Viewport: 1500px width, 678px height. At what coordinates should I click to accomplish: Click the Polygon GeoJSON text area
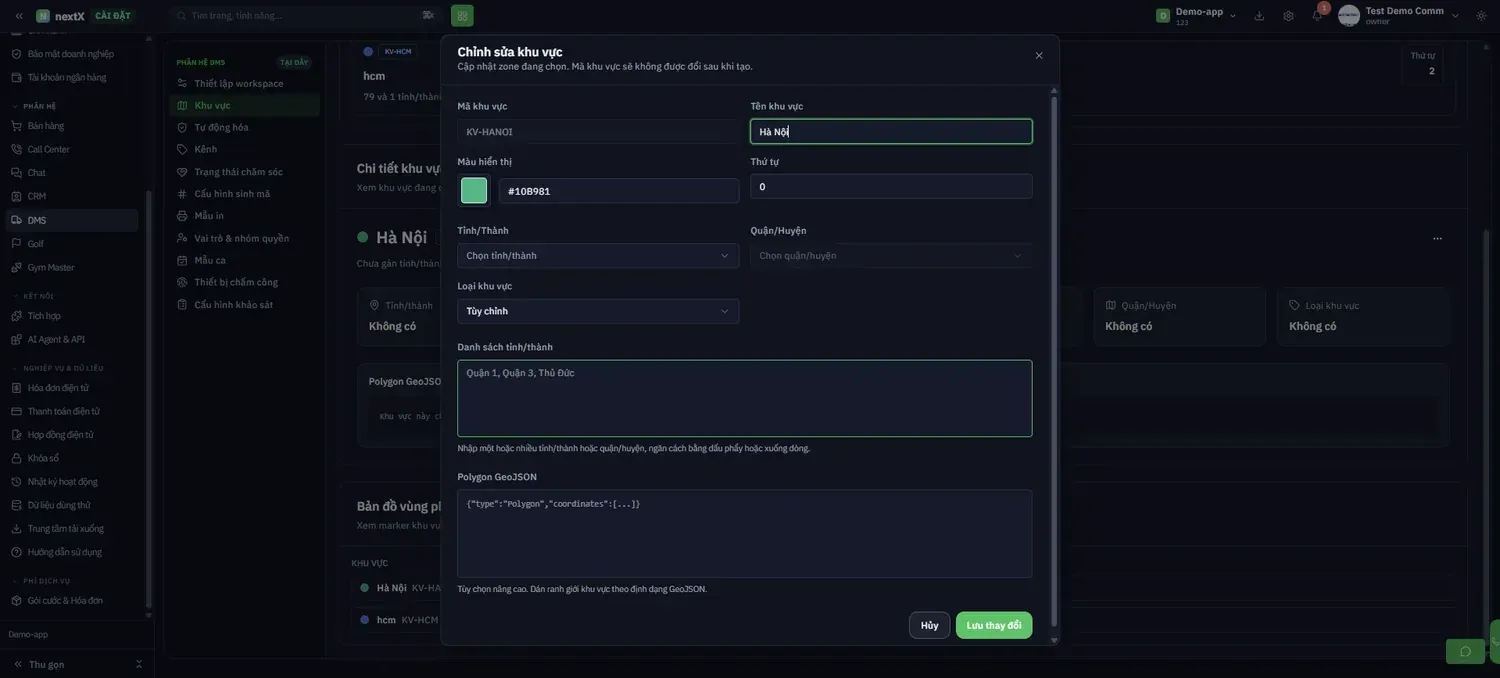pos(745,534)
